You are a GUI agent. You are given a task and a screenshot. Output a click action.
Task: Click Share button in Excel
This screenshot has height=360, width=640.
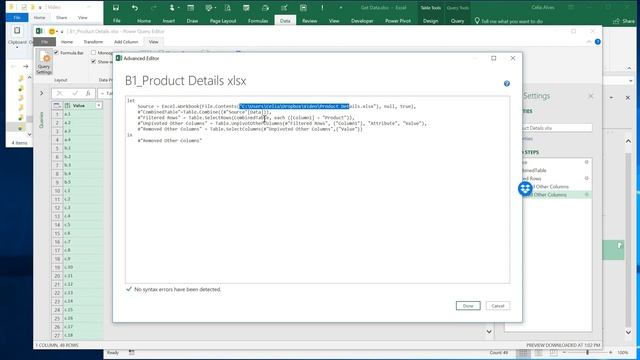[x=624, y=21]
